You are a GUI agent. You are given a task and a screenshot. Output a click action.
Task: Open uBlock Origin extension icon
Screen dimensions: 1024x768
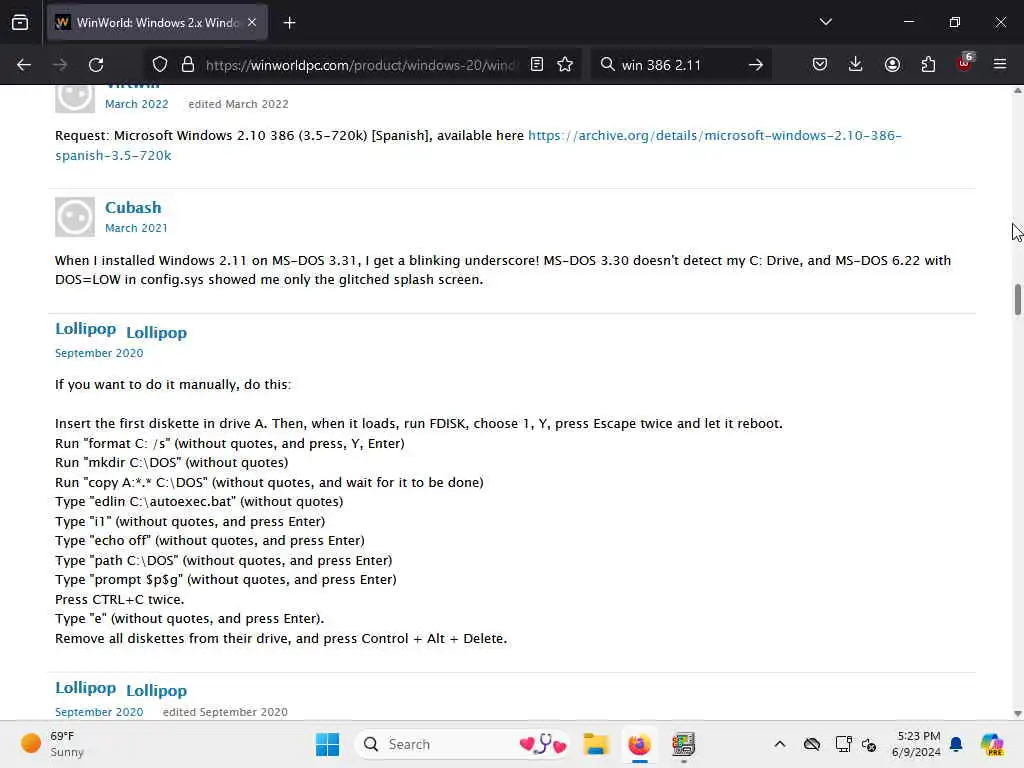coord(965,63)
